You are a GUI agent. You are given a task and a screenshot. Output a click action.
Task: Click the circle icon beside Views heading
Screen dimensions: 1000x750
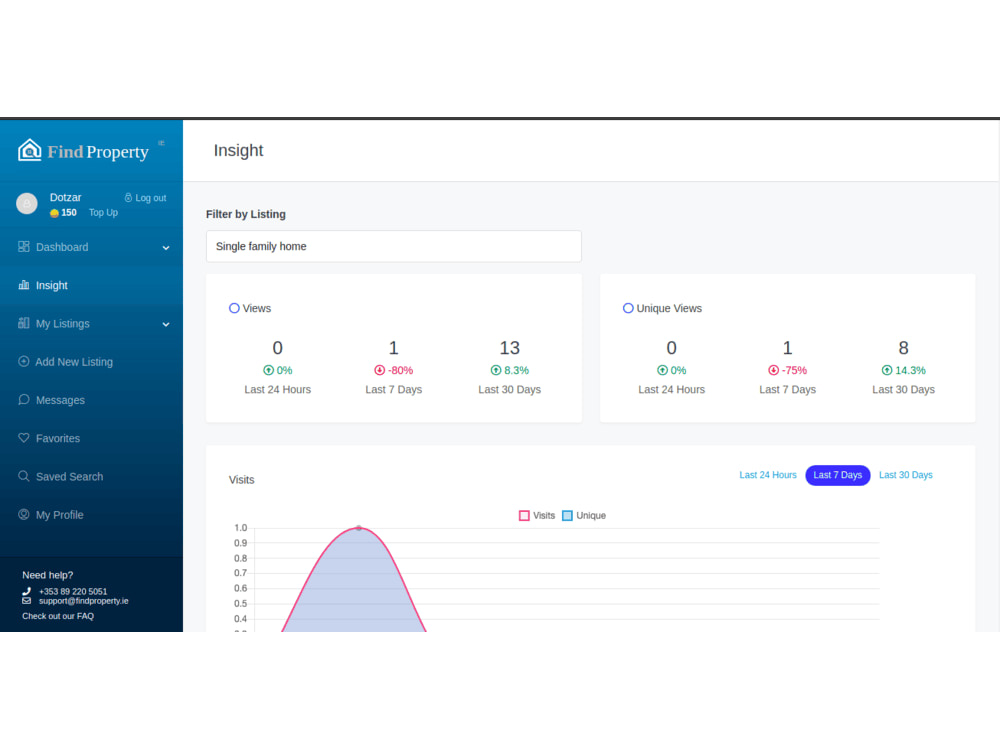click(x=234, y=308)
